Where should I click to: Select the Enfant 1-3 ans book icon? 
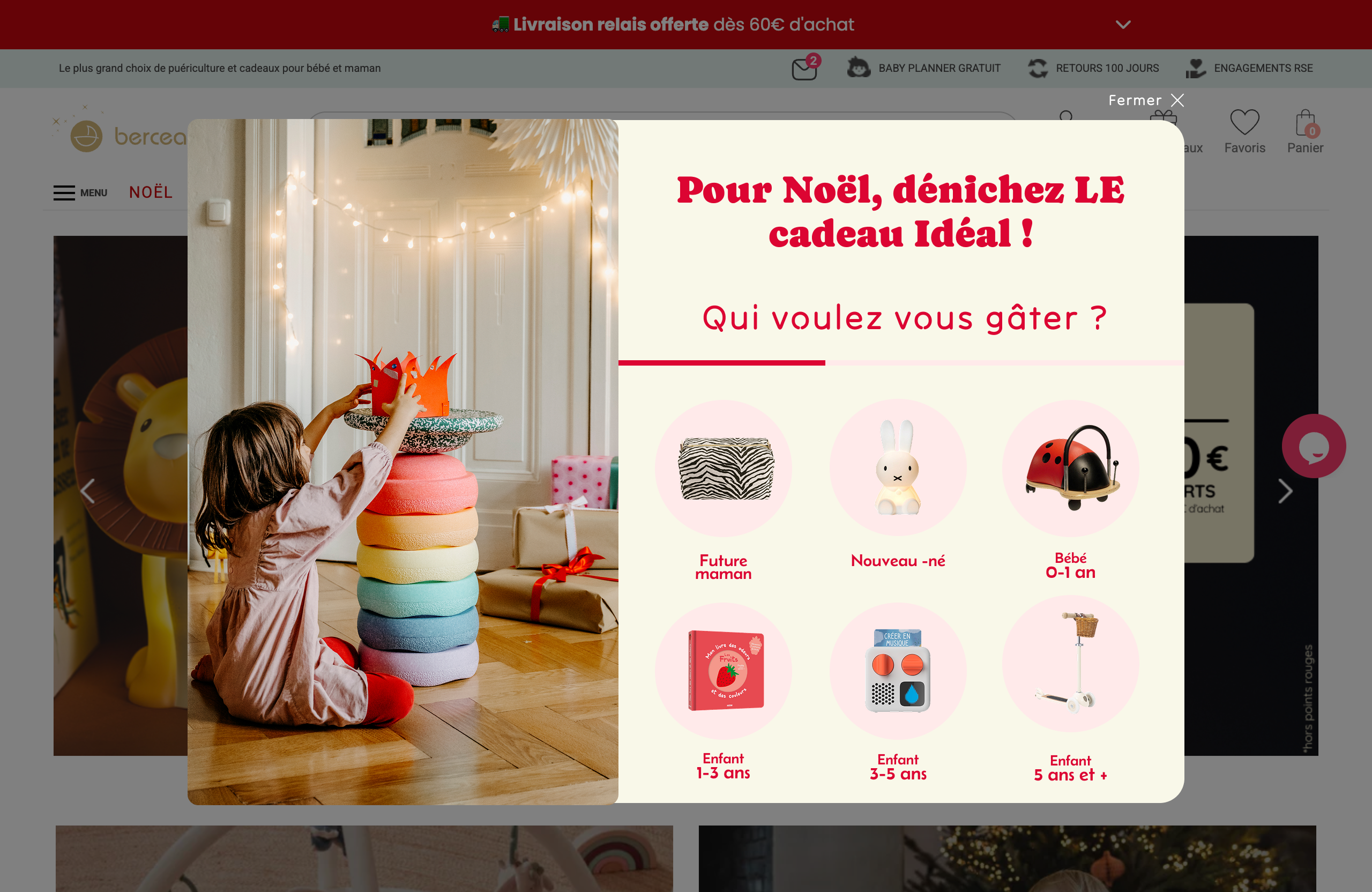(x=723, y=671)
